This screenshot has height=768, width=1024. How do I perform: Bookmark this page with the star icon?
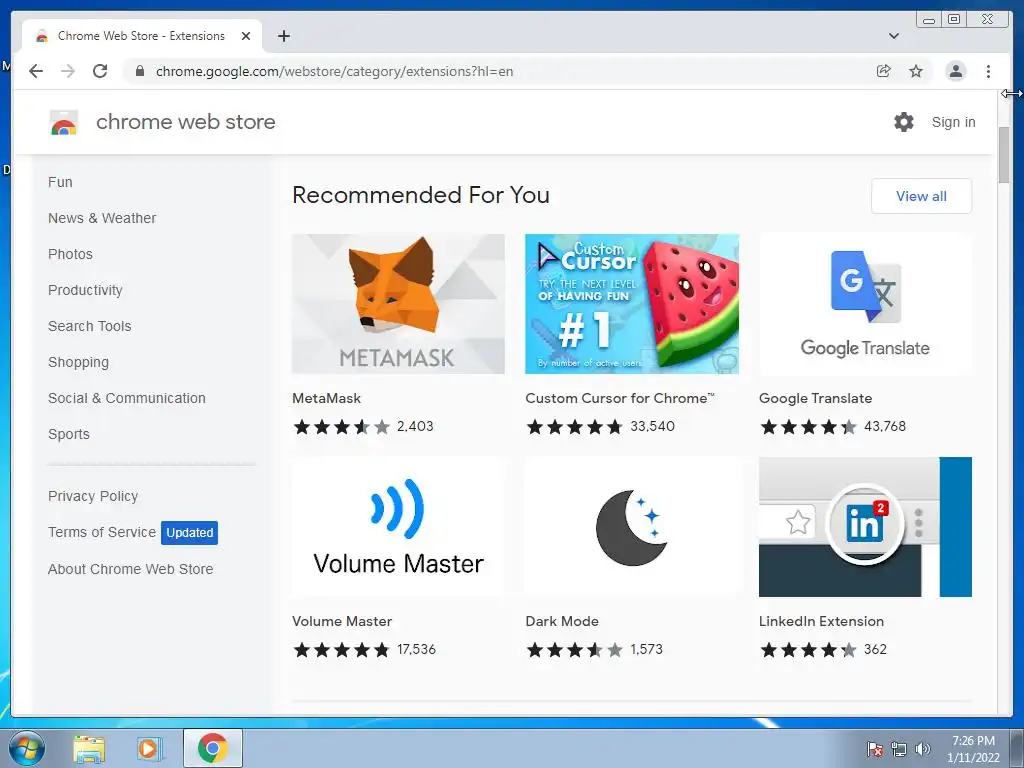point(916,71)
